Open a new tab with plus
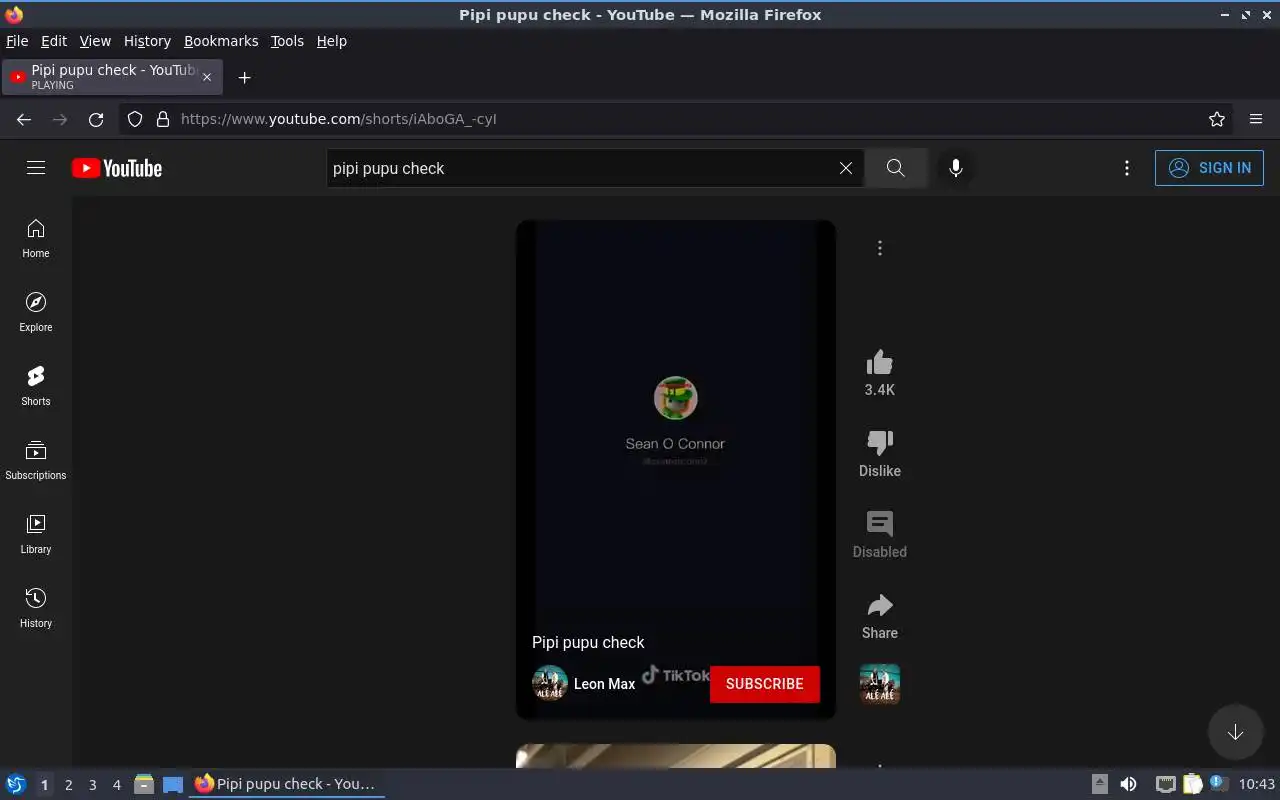This screenshot has width=1280, height=800. (x=244, y=77)
